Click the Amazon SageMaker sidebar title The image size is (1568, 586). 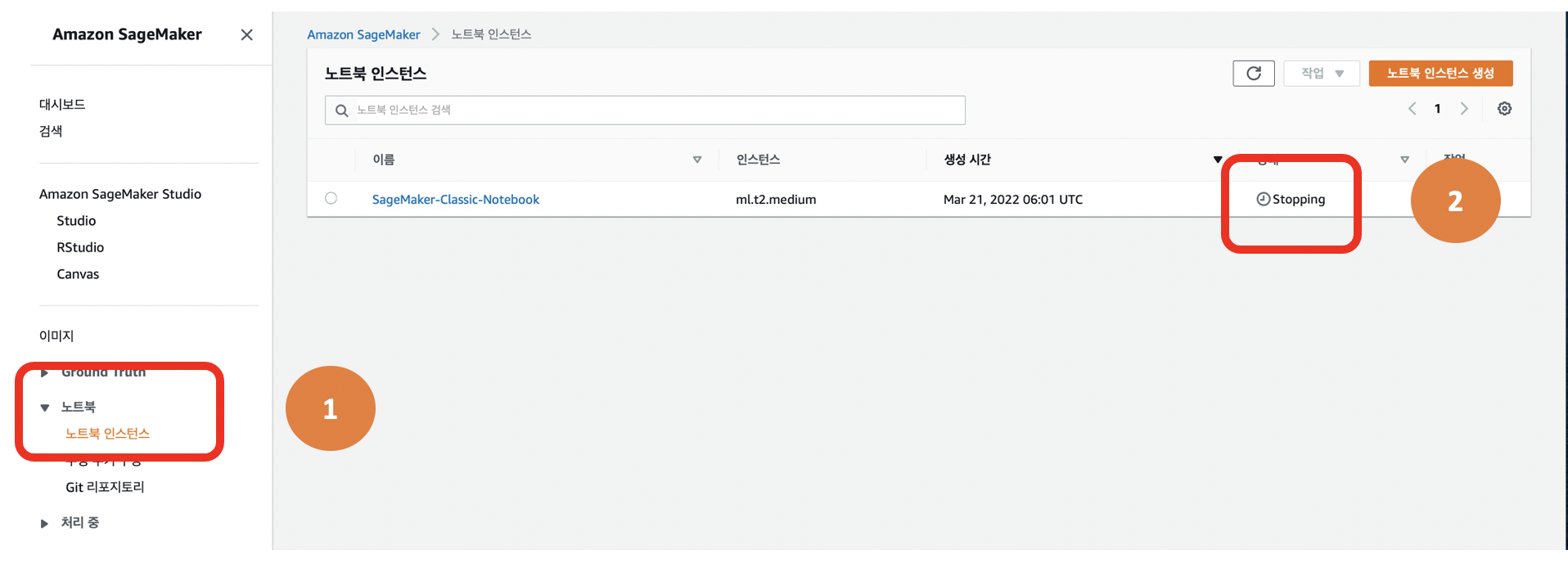127,34
